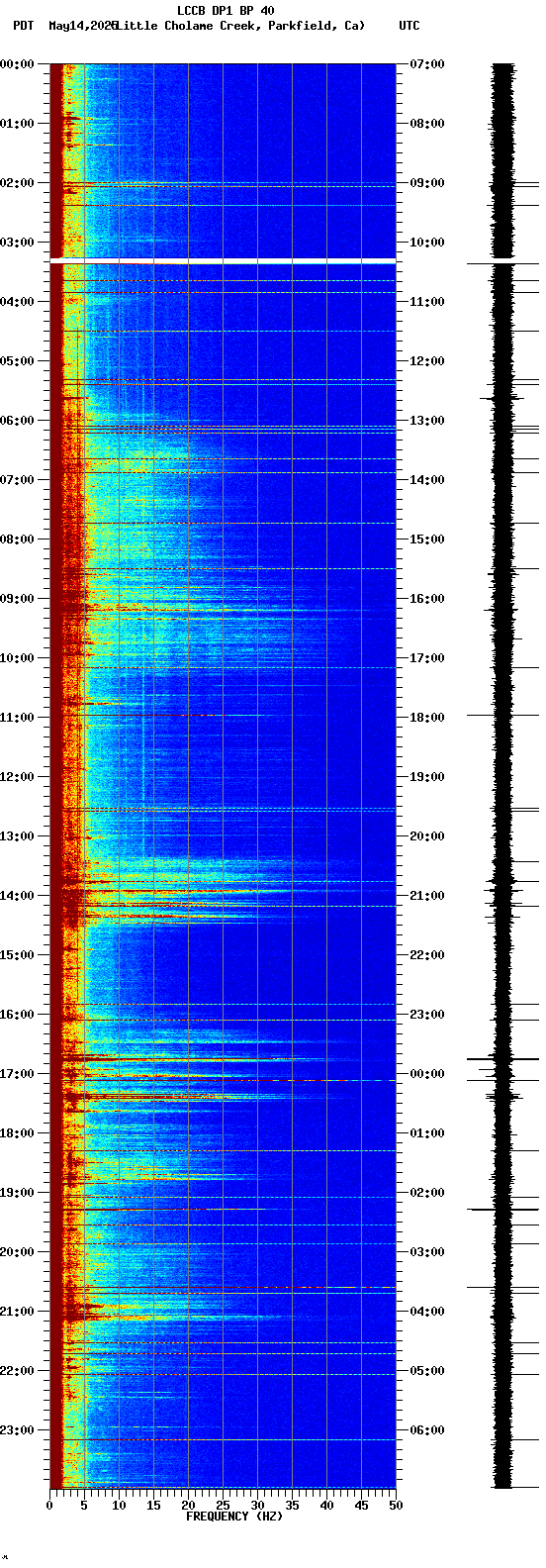Click the 20 Hz frequency axis tick label
This screenshot has width=546, height=1568.
pyautogui.click(x=188, y=1506)
